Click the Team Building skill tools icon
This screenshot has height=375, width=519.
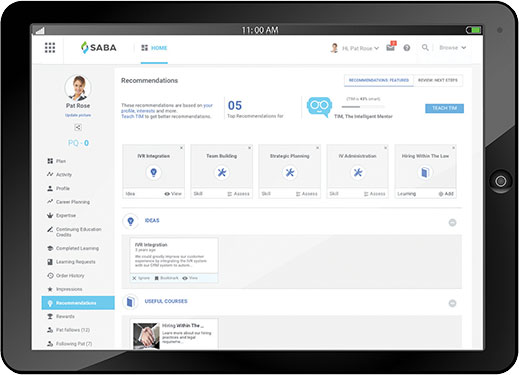coord(222,172)
